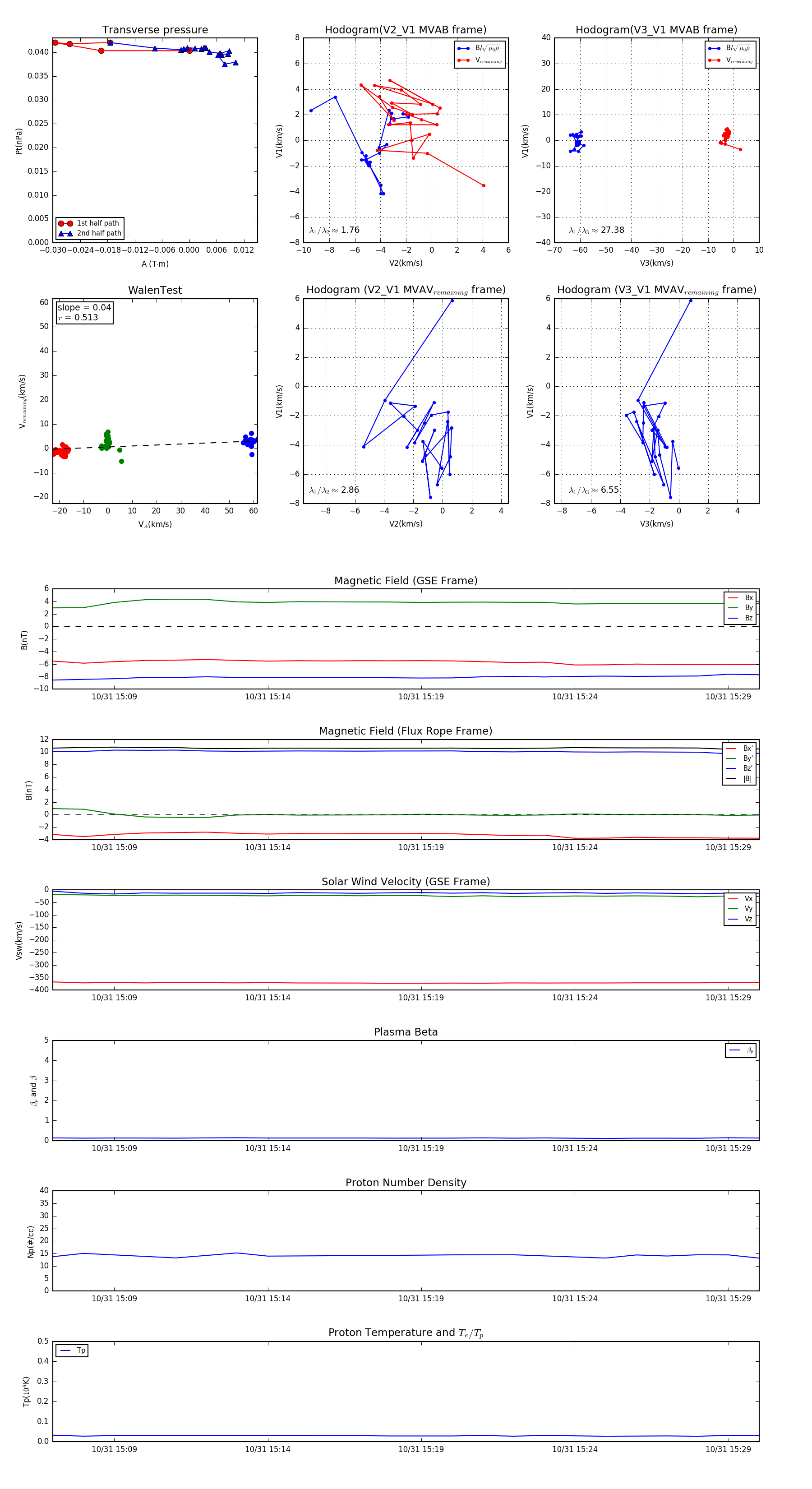This screenshot has width=812, height=1489.
Task: Click the 'Transverse pressure' plot title
Action: point(155,29)
